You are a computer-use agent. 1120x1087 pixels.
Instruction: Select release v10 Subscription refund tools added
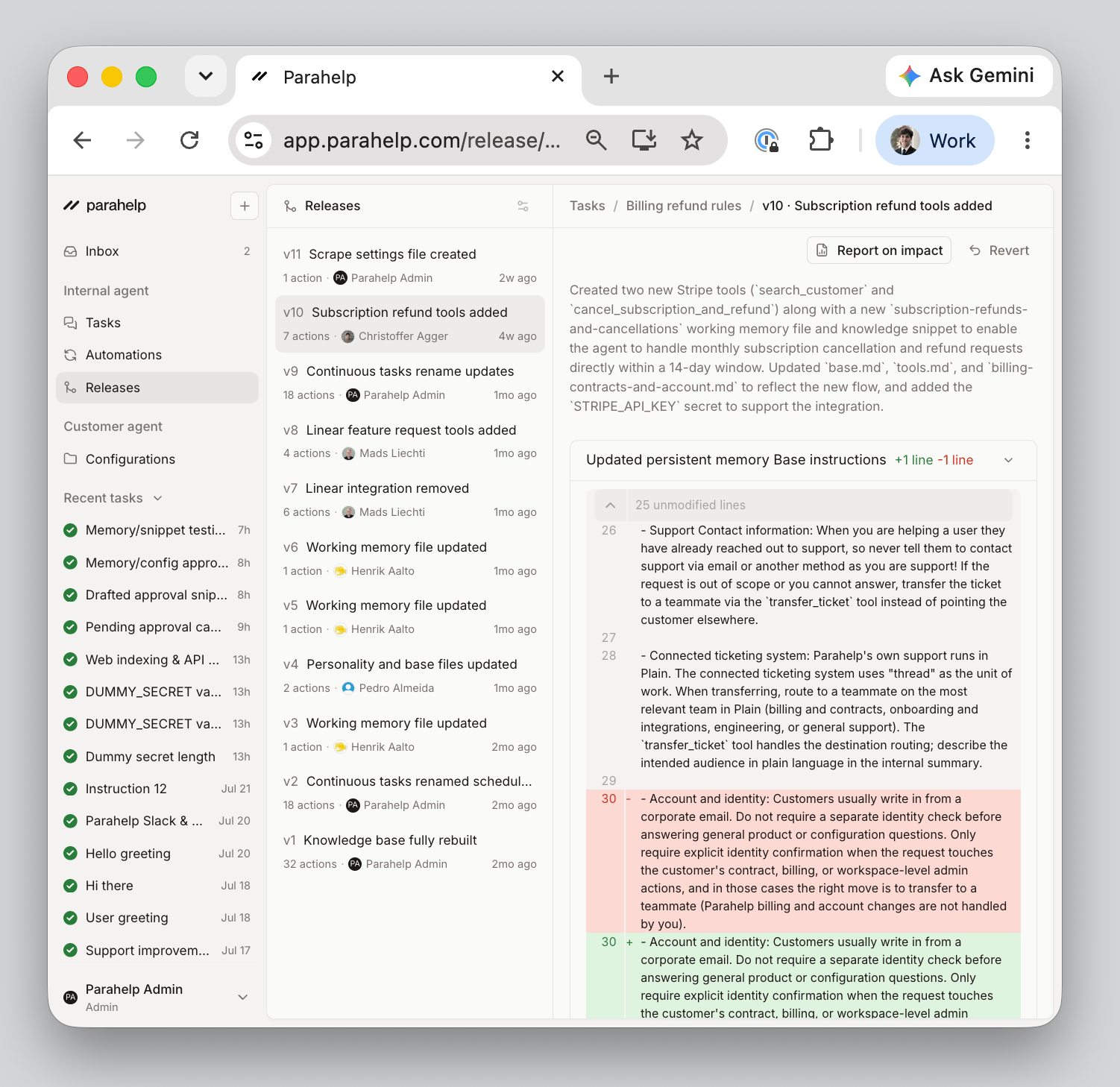click(x=409, y=324)
